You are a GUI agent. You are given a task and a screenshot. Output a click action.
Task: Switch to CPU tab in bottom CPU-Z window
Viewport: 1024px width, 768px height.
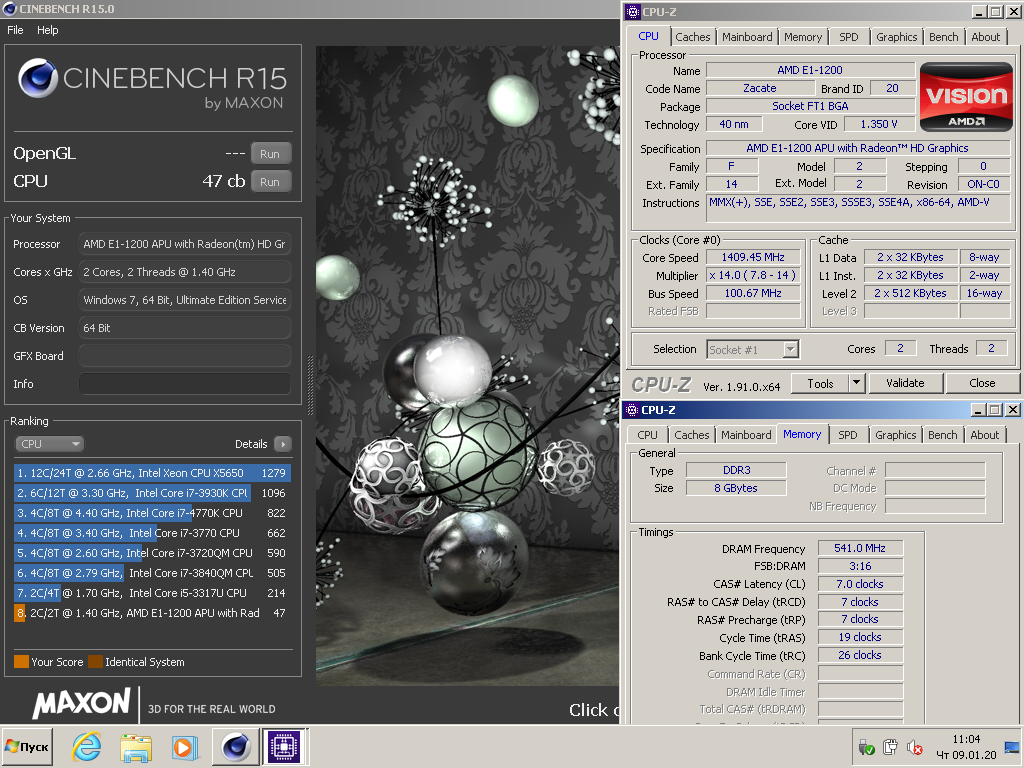(x=647, y=435)
